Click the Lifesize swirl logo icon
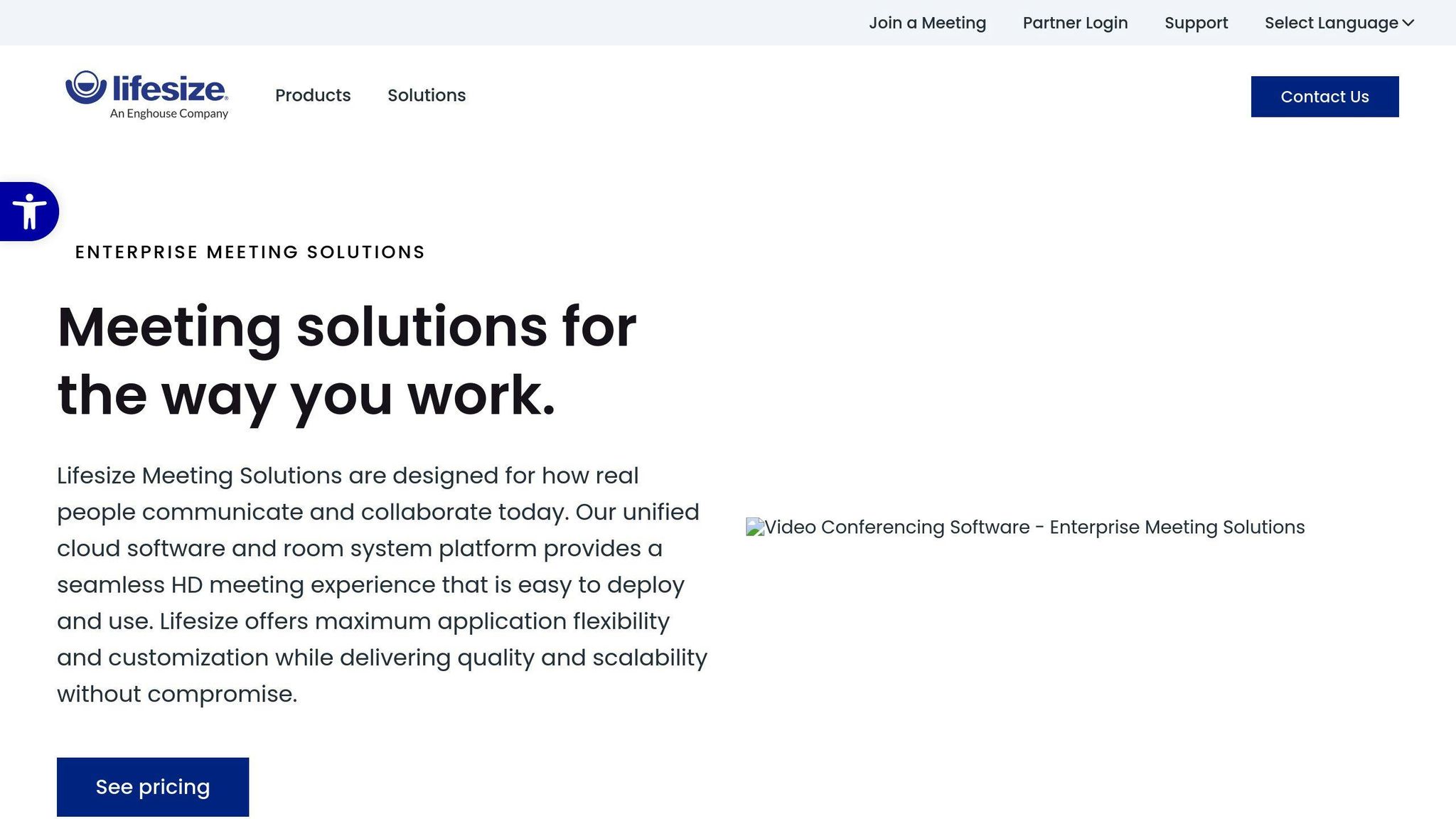This screenshot has height=819, width=1456. tap(86, 87)
